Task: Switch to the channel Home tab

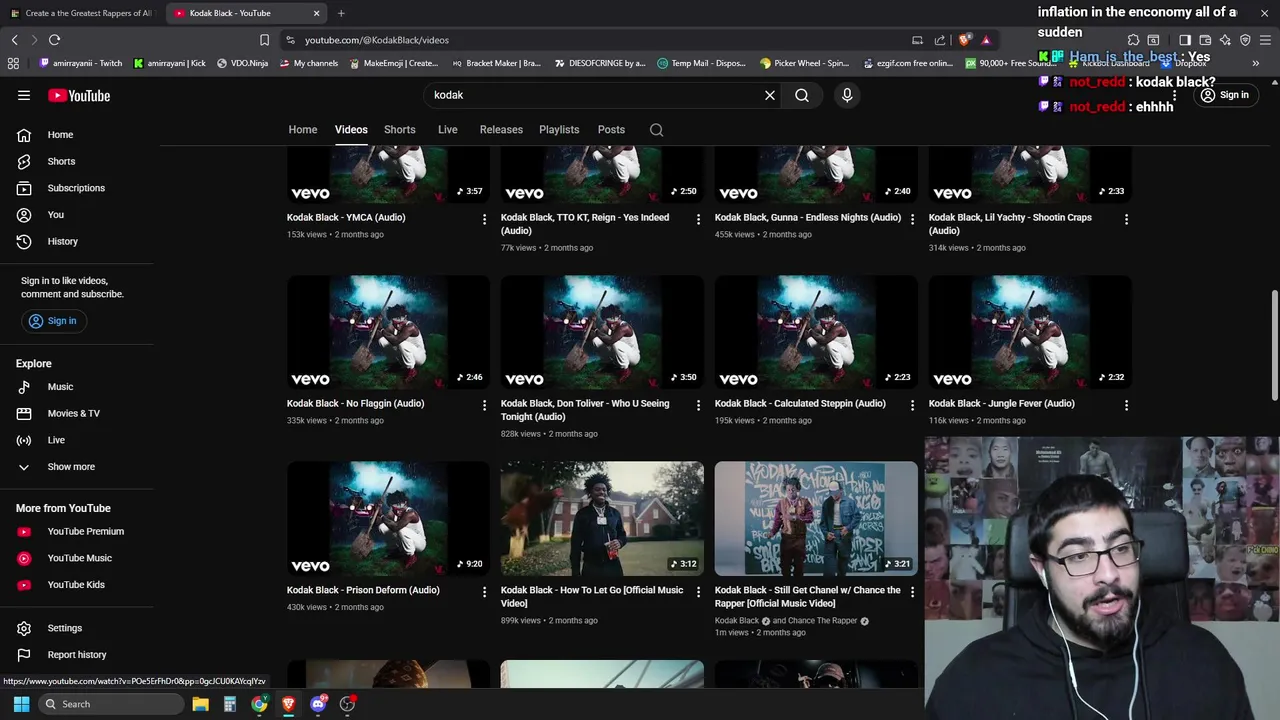Action: coord(303,130)
